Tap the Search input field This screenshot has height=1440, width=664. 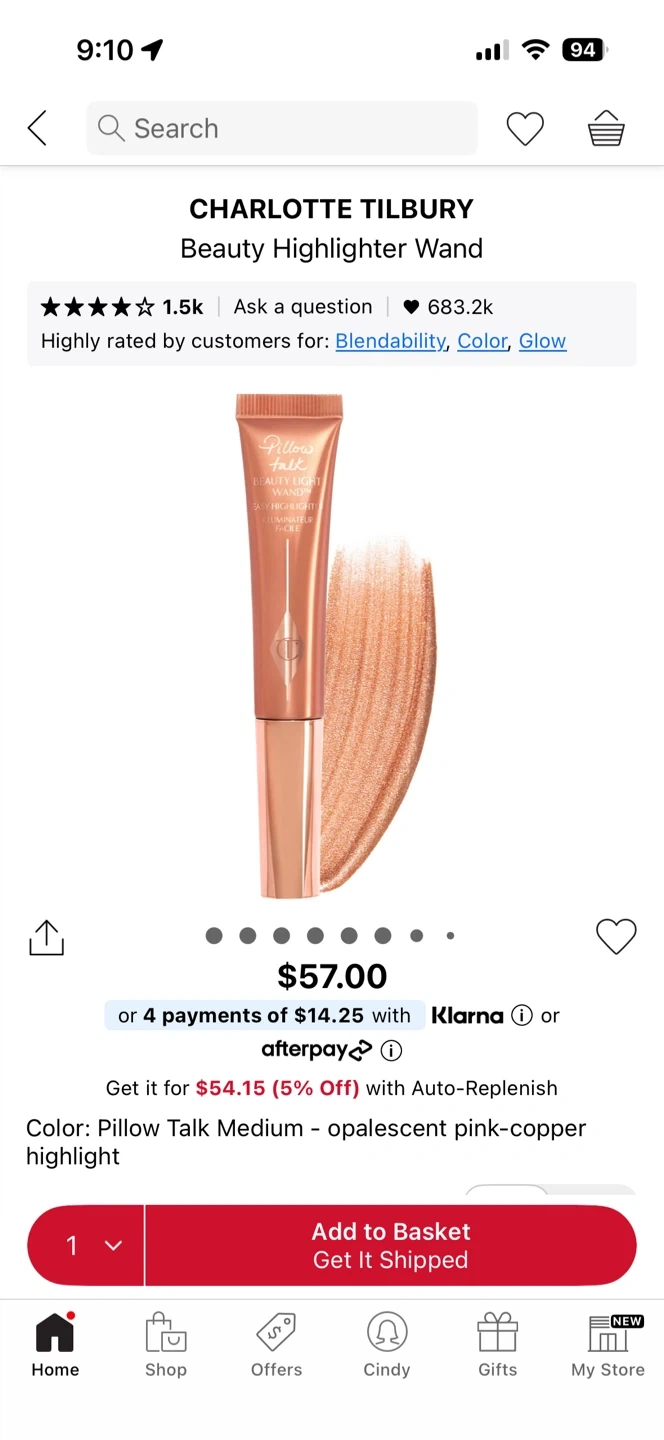tap(282, 128)
